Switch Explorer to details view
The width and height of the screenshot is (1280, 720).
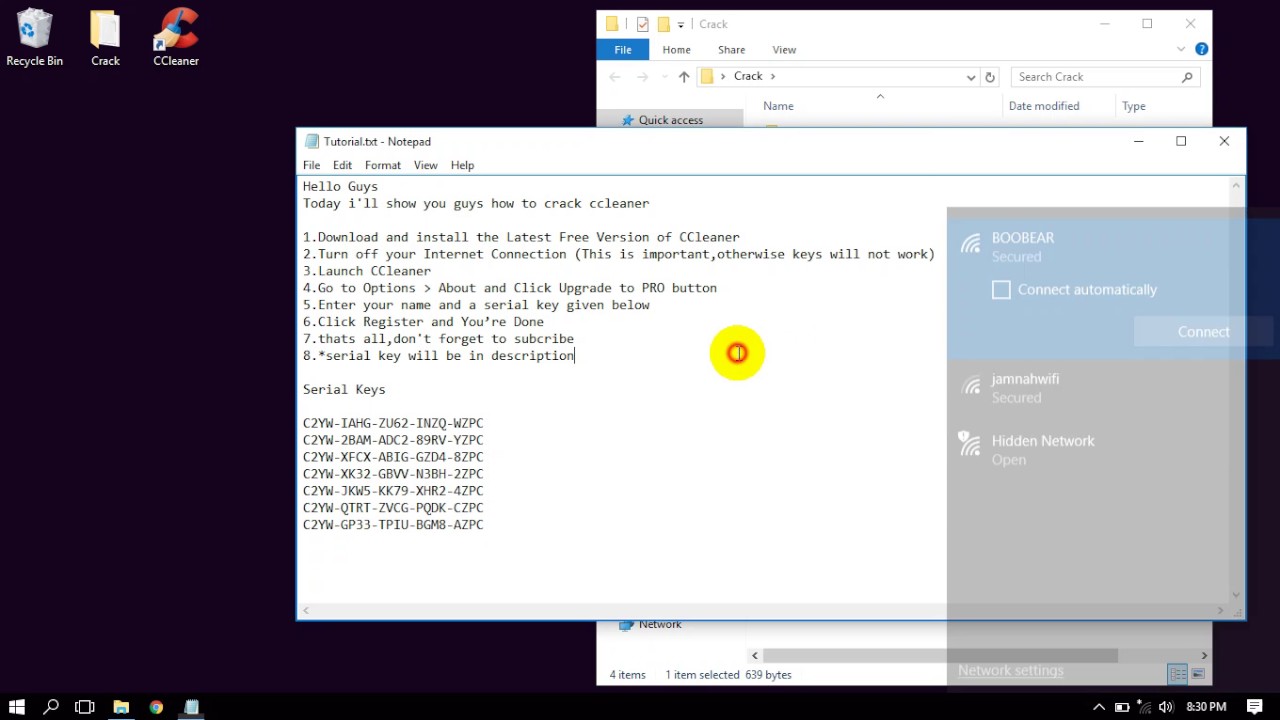tap(1178, 674)
